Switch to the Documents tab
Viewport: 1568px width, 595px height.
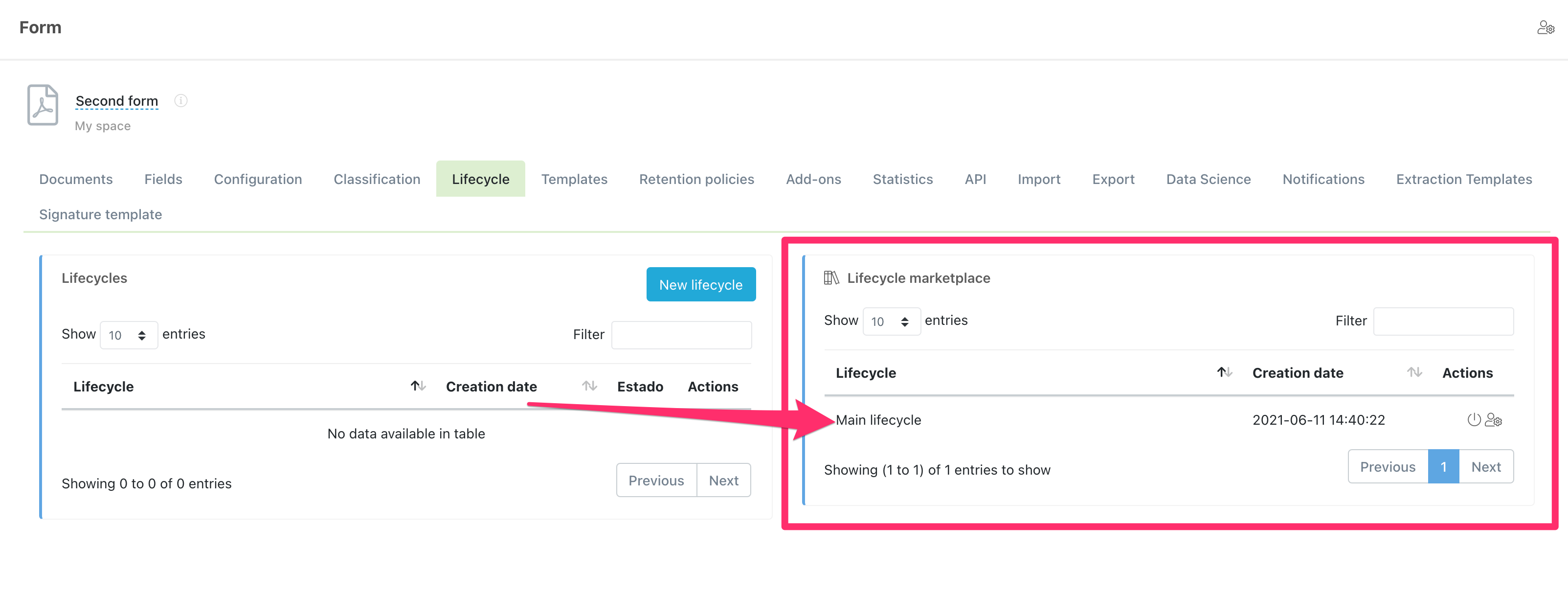click(76, 179)
